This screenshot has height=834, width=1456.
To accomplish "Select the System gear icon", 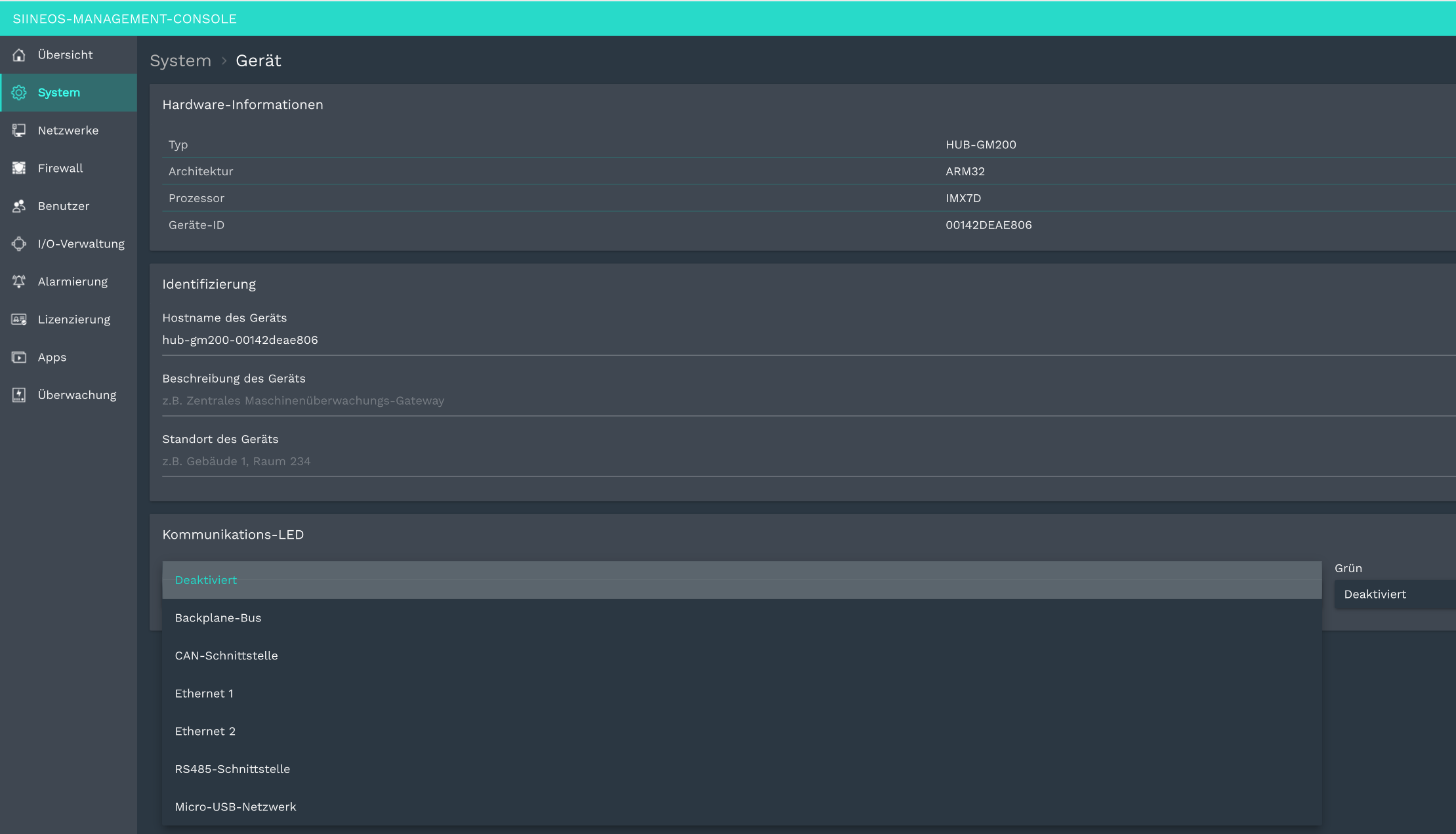I will (19, 93).
